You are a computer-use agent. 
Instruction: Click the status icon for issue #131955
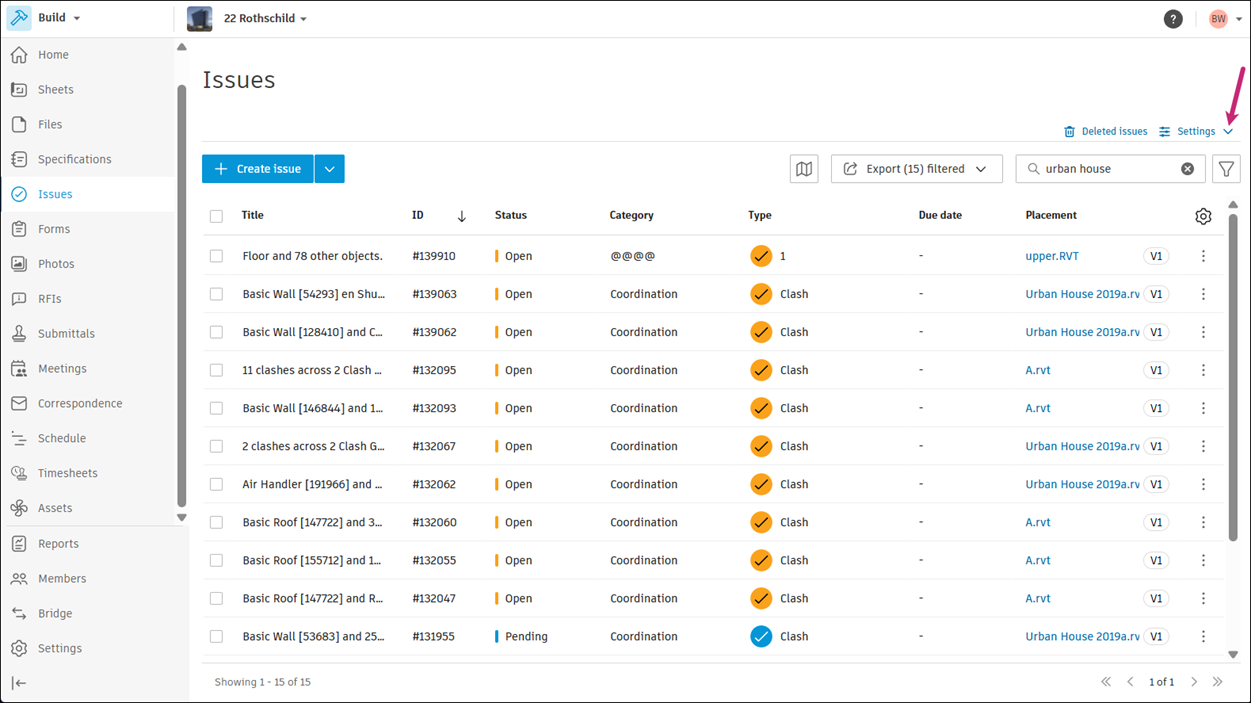pos(761,636)
